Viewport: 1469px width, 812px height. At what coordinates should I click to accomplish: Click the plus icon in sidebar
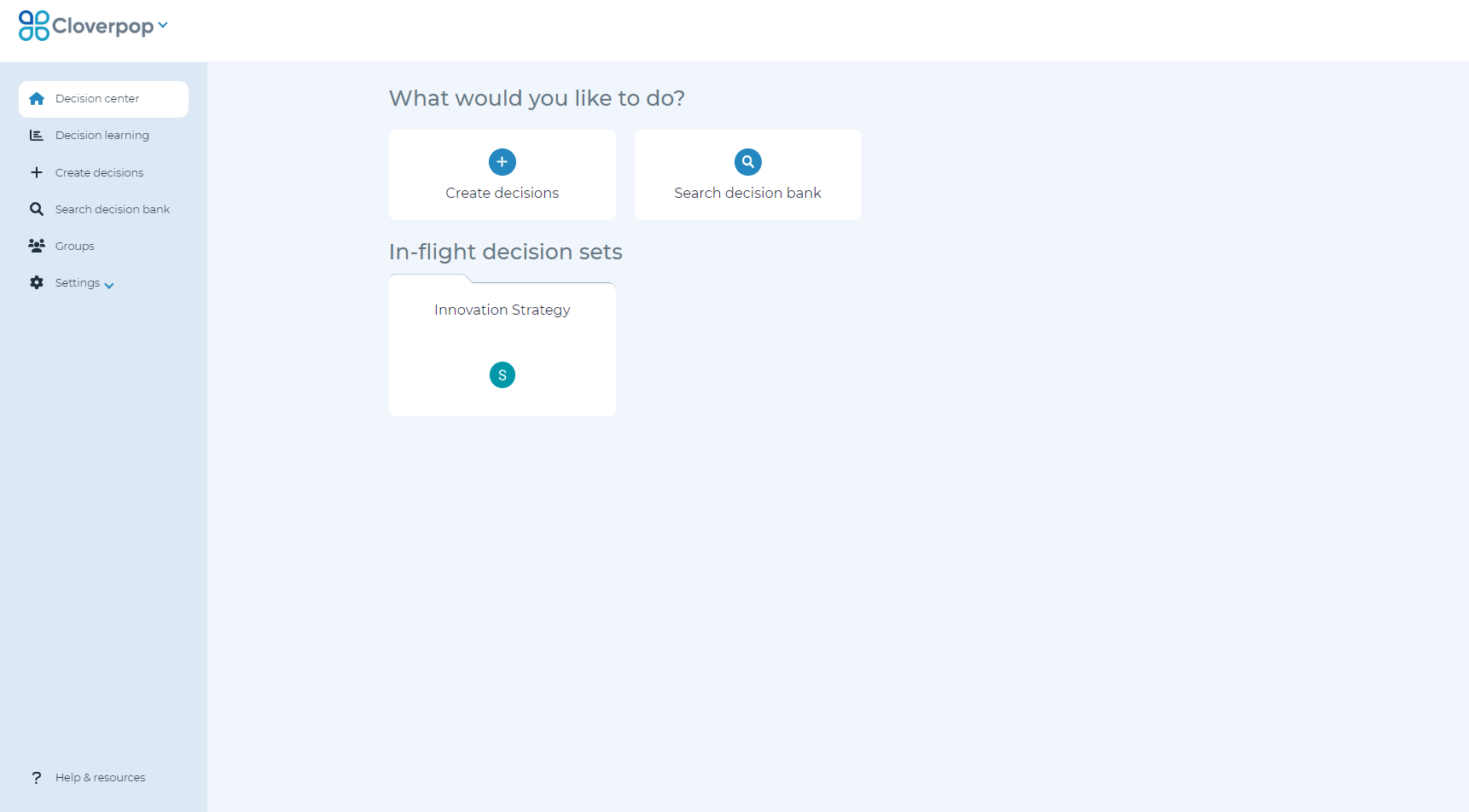coord(37,172)
